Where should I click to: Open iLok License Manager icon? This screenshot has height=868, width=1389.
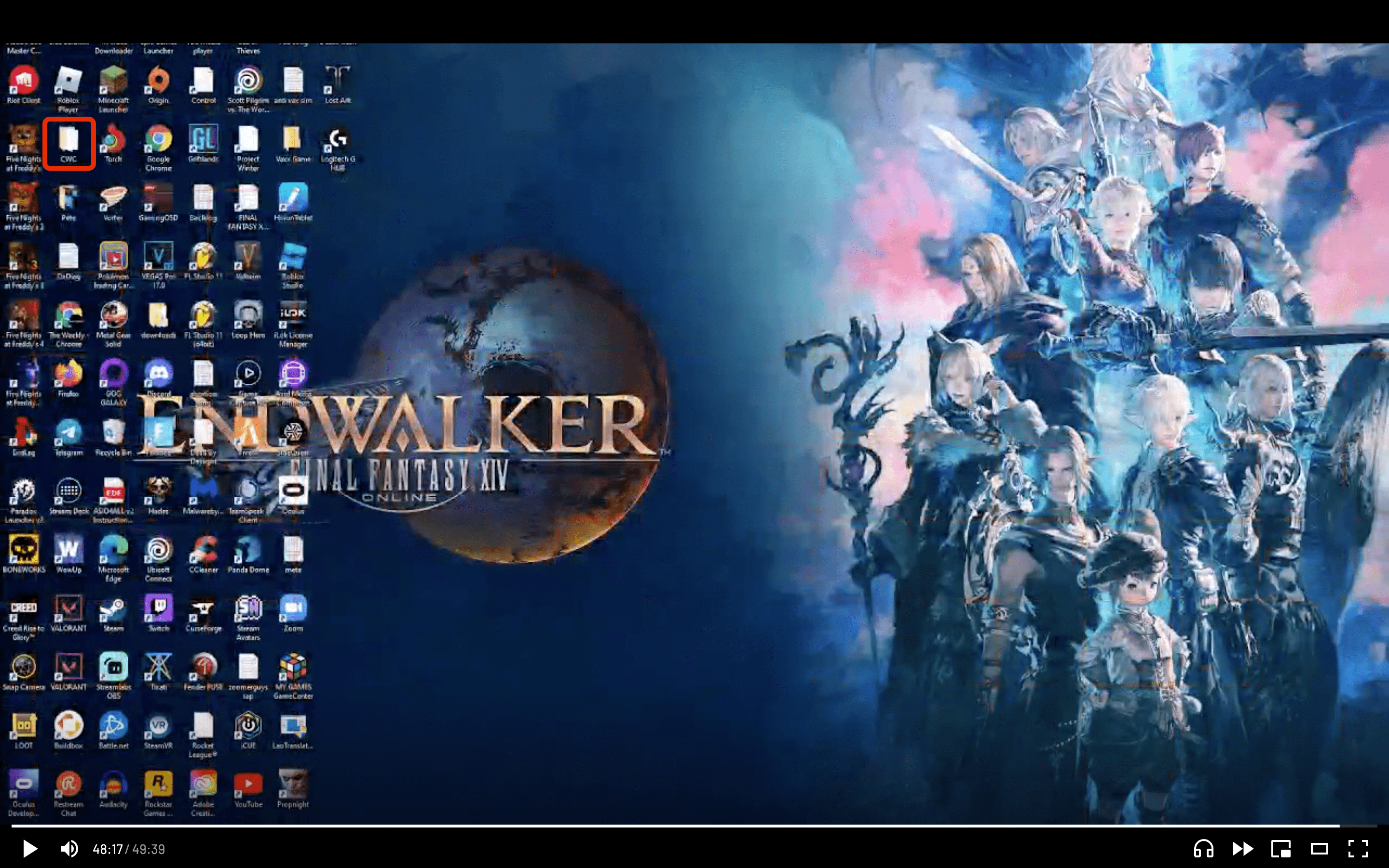[293, 325]
